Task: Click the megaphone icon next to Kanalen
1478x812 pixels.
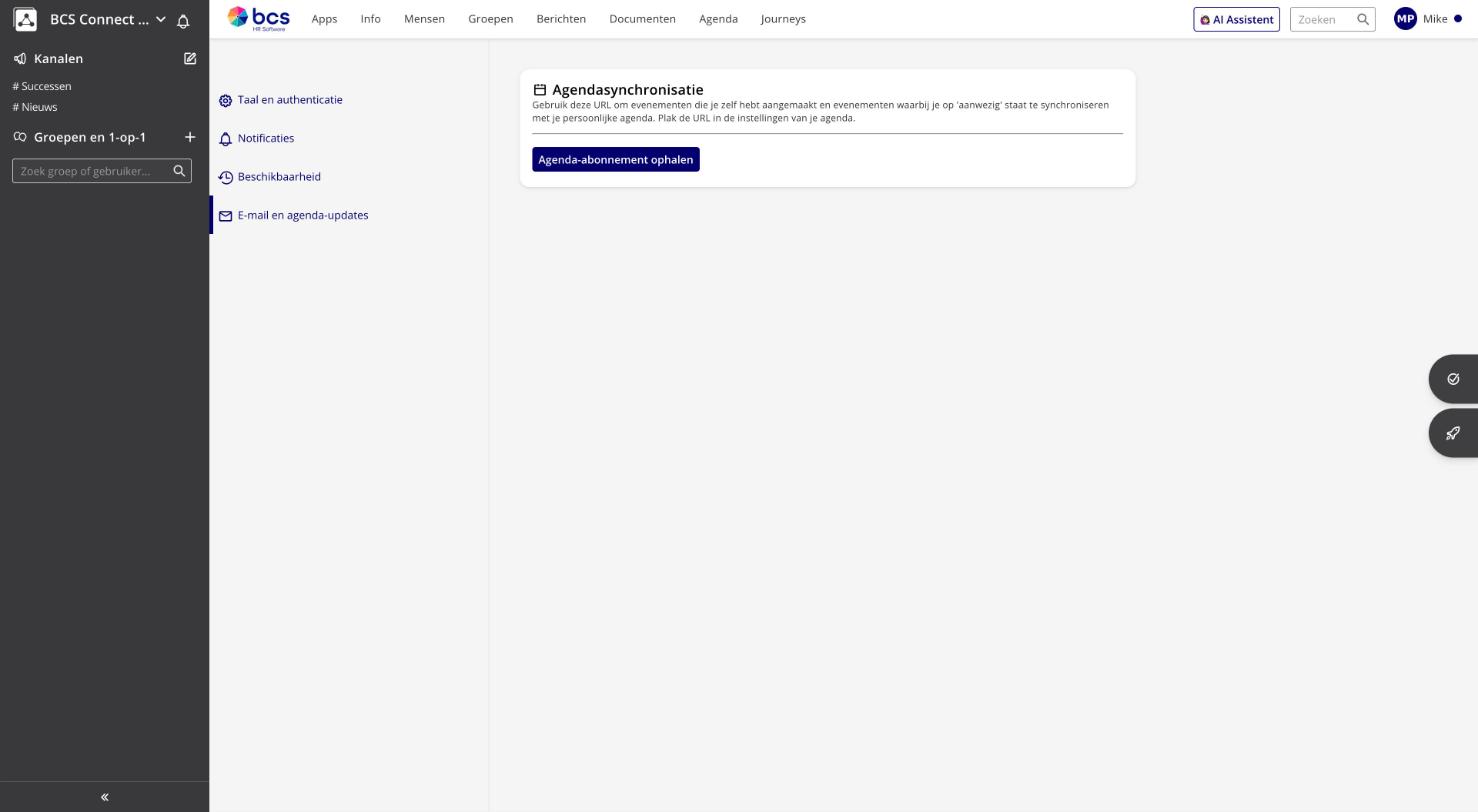Action: (x=20, y=59)
